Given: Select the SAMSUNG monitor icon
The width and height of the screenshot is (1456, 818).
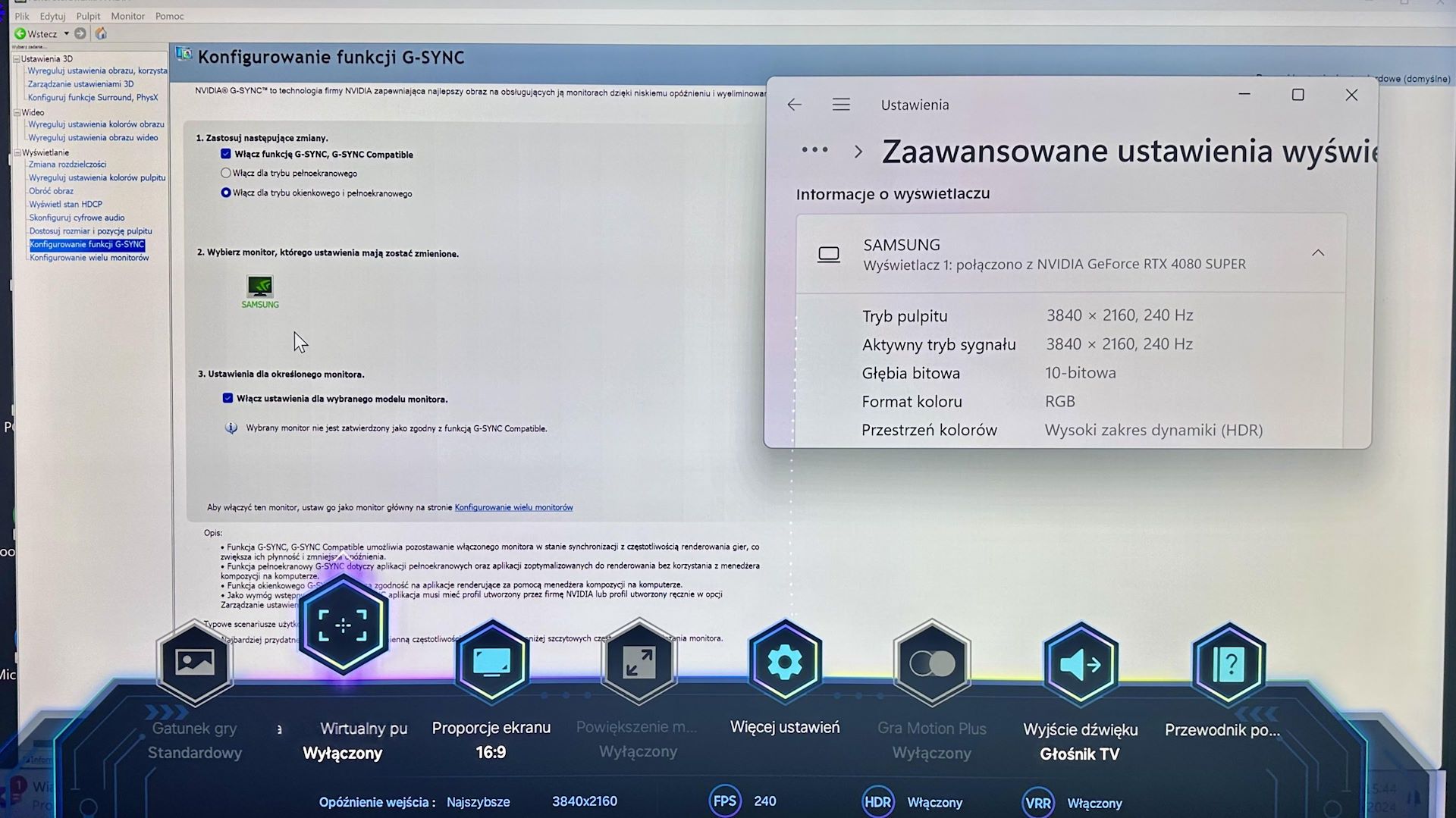Looking at the screenshot, I should click(260, 286).
